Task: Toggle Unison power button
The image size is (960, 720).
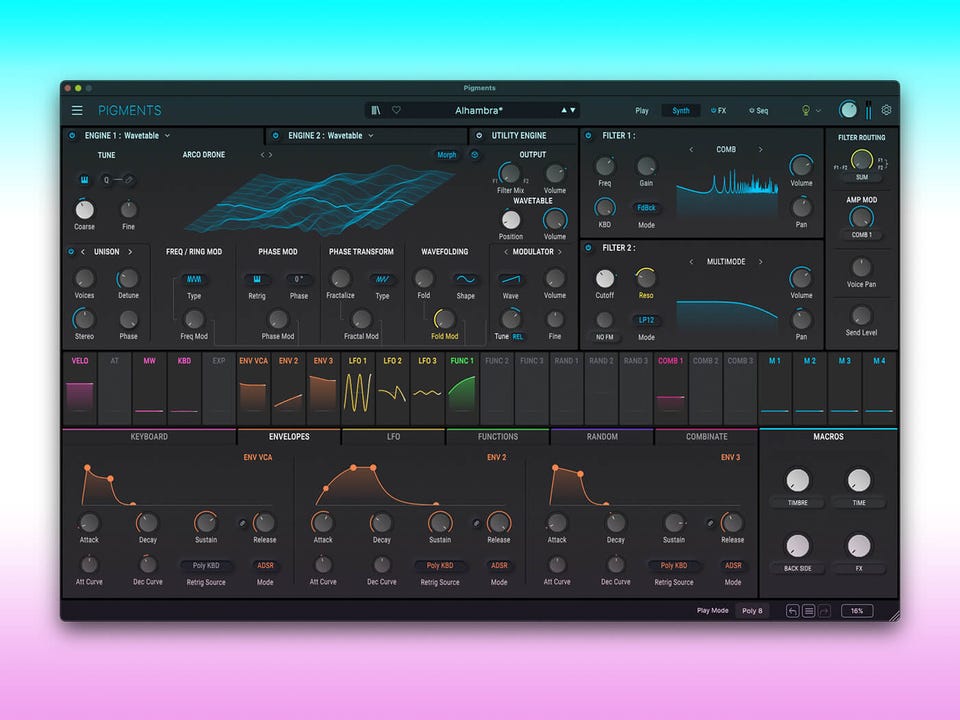Action: 71,252
